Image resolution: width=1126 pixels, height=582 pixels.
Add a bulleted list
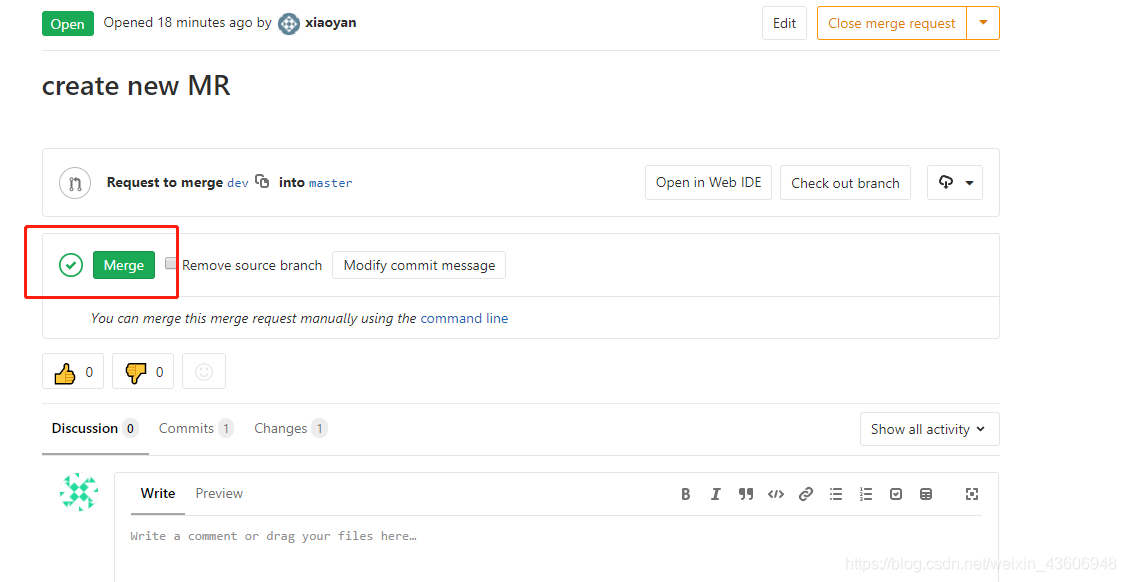click(836, 494)
